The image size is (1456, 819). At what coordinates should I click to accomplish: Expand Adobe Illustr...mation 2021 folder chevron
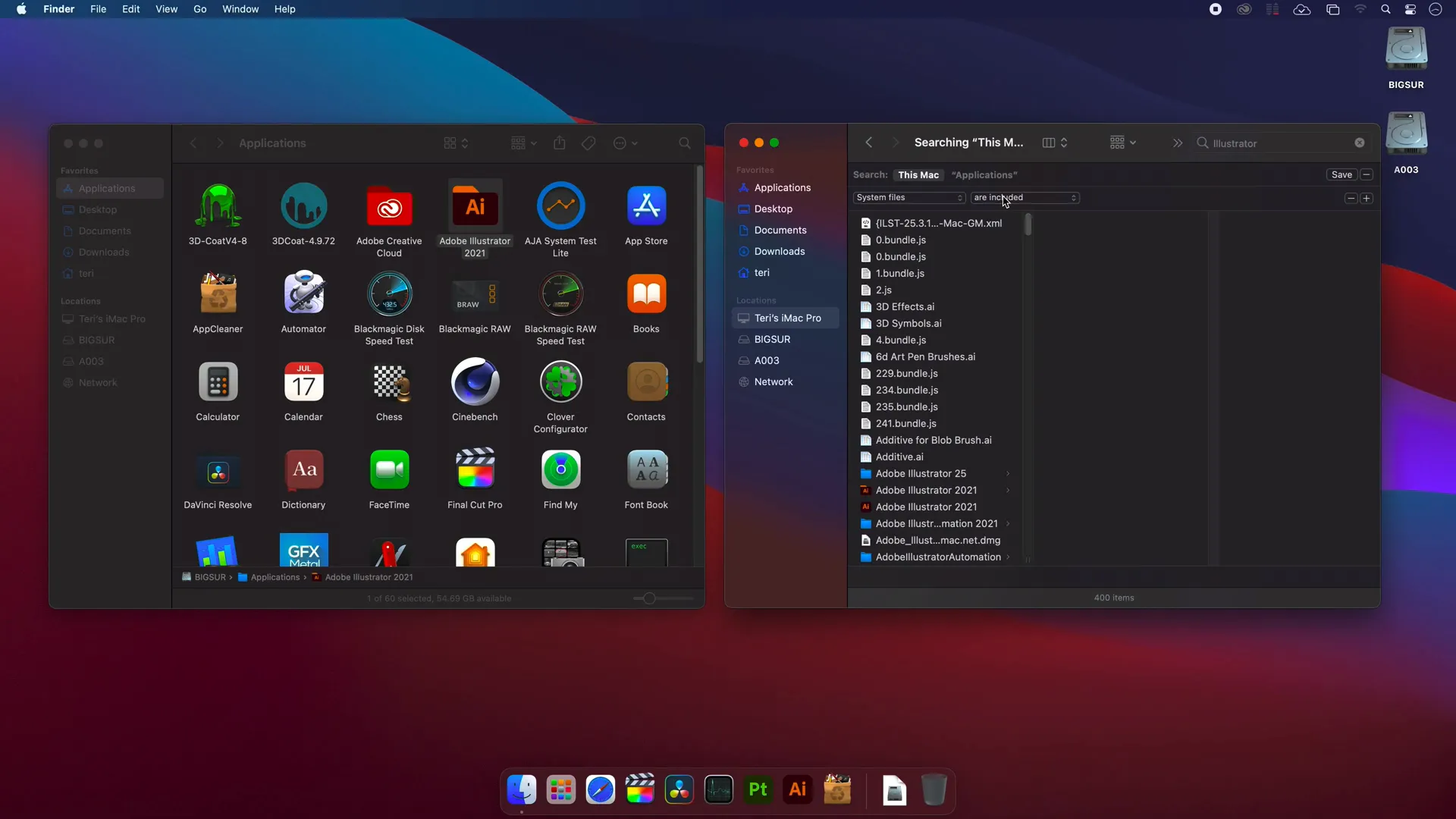point(1008,524)
